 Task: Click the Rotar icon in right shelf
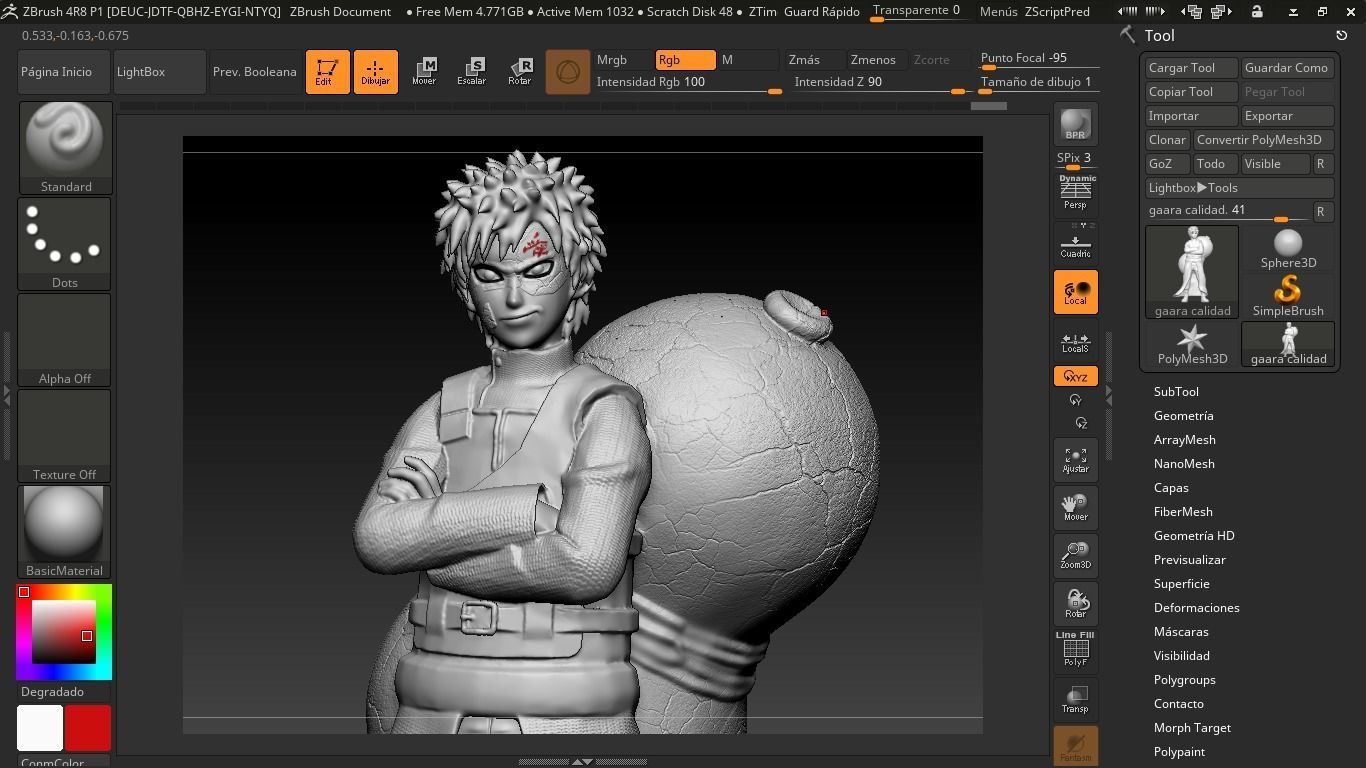coord(1075,603)
